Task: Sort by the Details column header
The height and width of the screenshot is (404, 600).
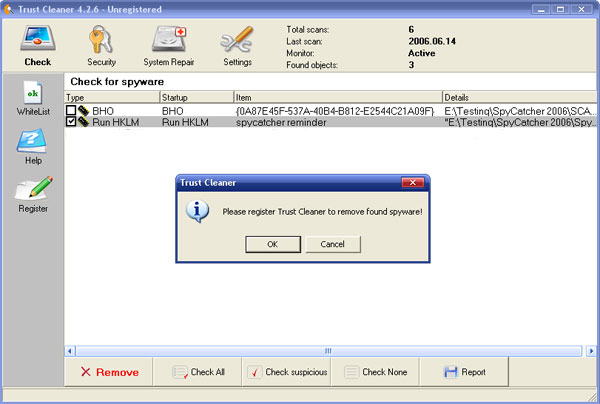Action: tap(519, 97)
